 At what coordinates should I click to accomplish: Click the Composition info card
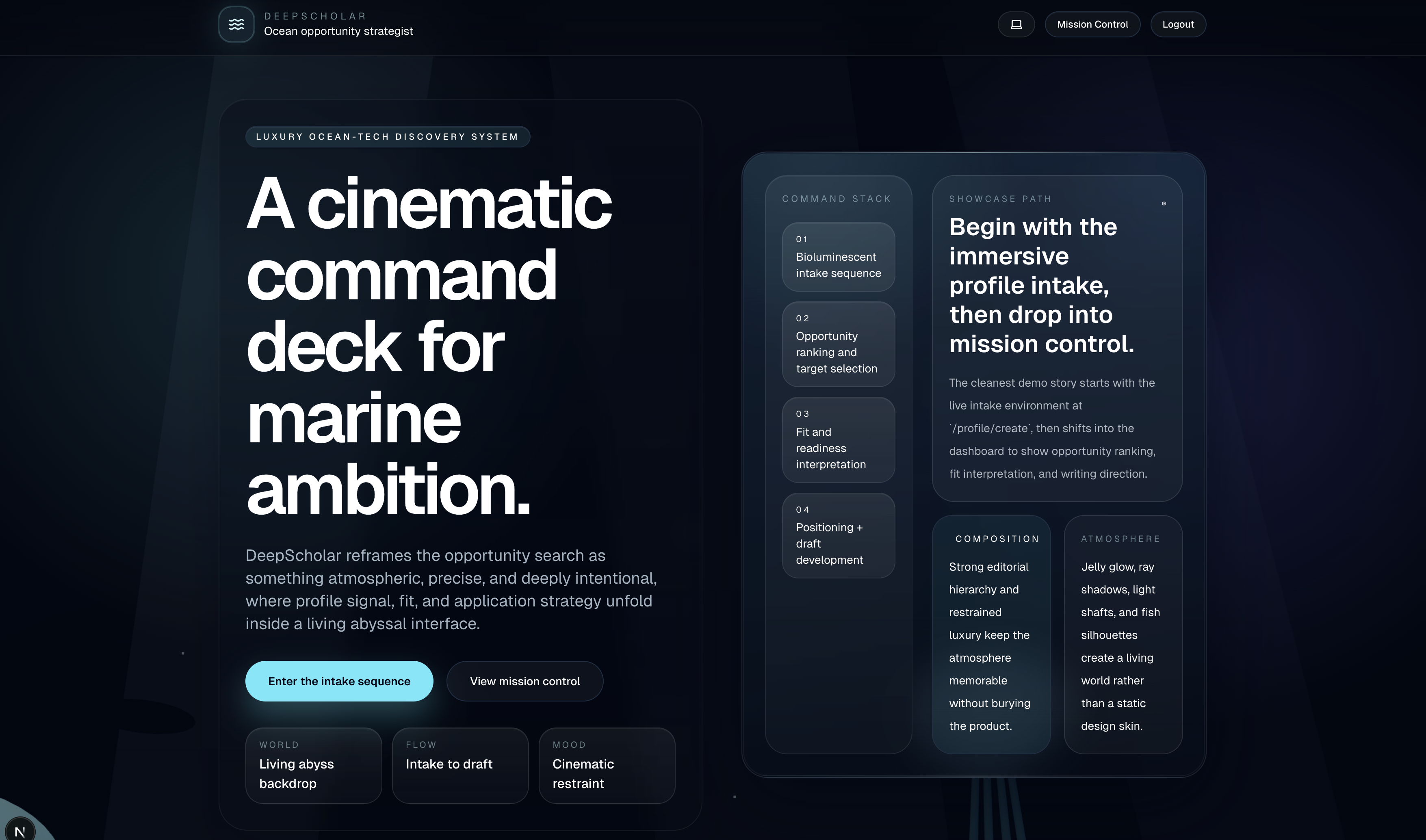pyautogui.click(x=990, y=634)
